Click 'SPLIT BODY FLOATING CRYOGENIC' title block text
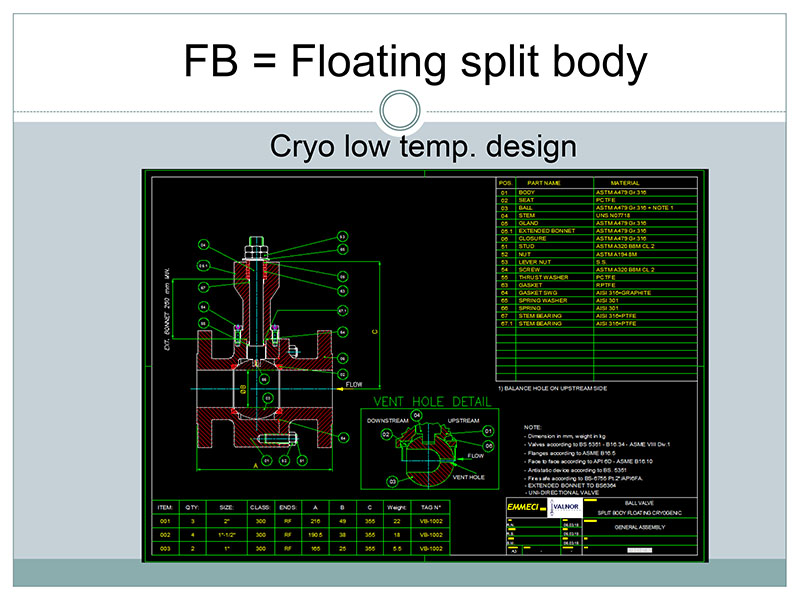The width and height of the screenshot is (800, 600). pyautogui.click(x=639, y=513)
